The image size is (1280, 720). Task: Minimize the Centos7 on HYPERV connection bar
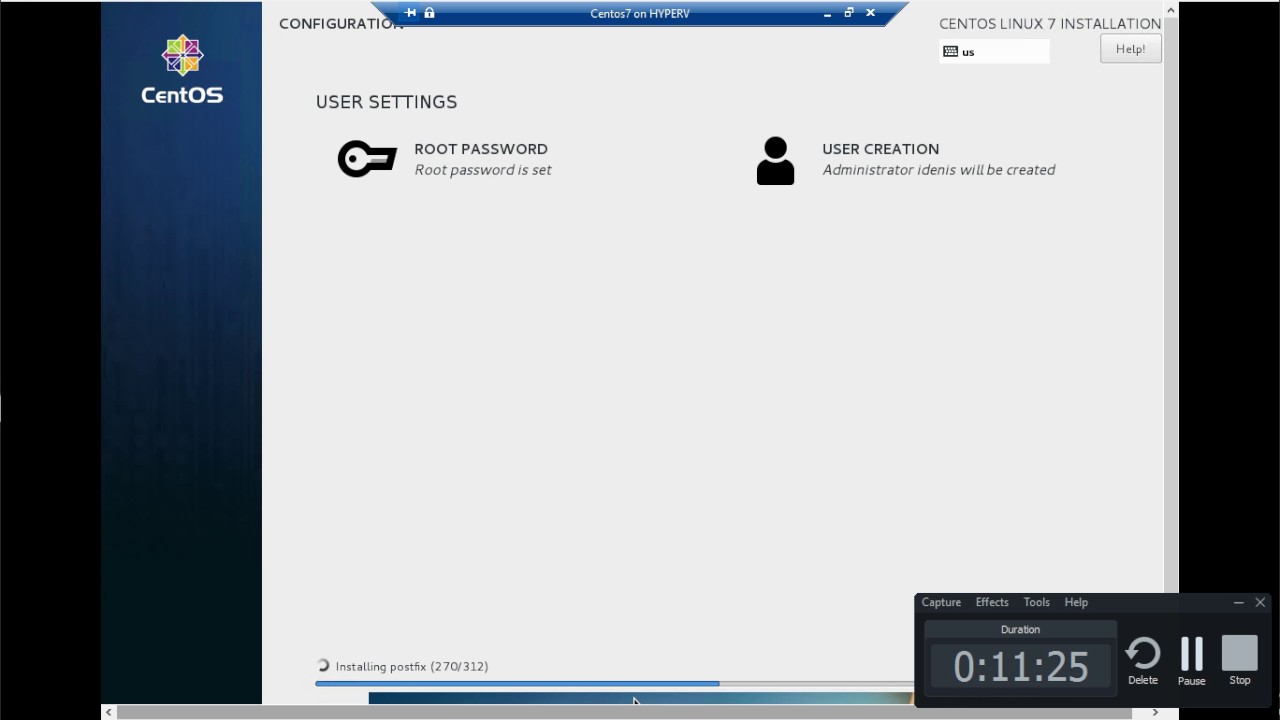(828, 14)
